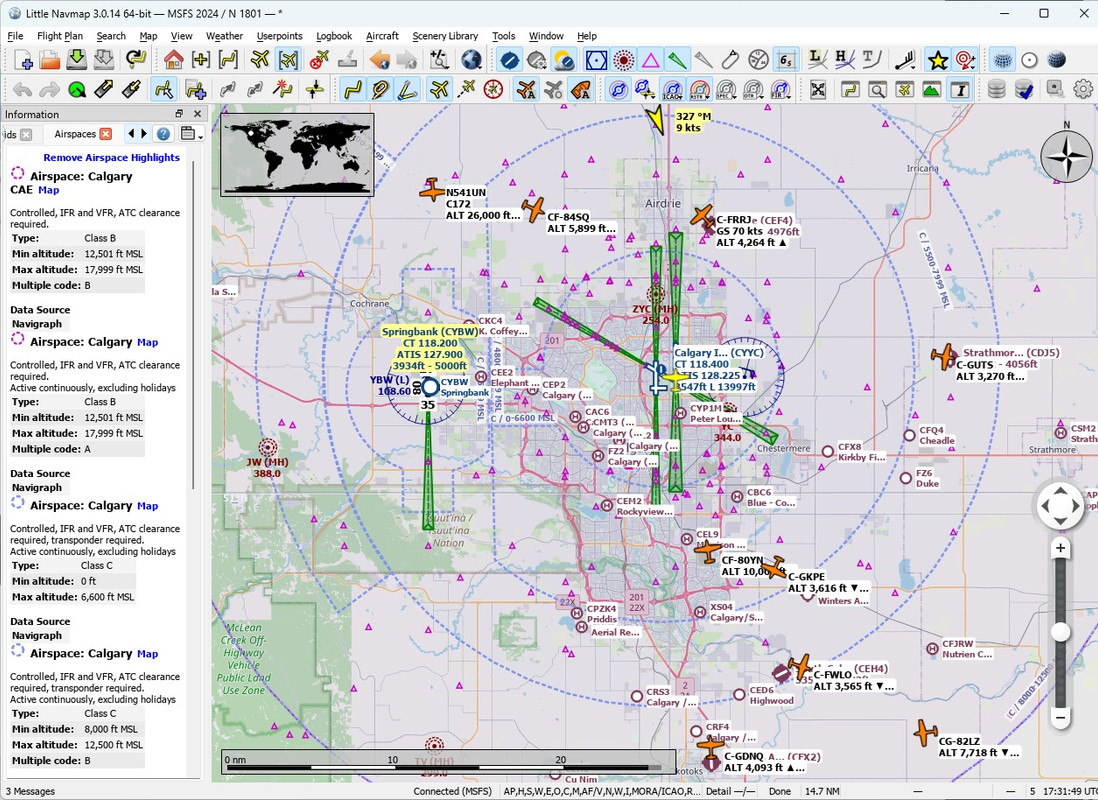1098x800 pixels.
Task: Go to the home position
Action: coord(173,60)
